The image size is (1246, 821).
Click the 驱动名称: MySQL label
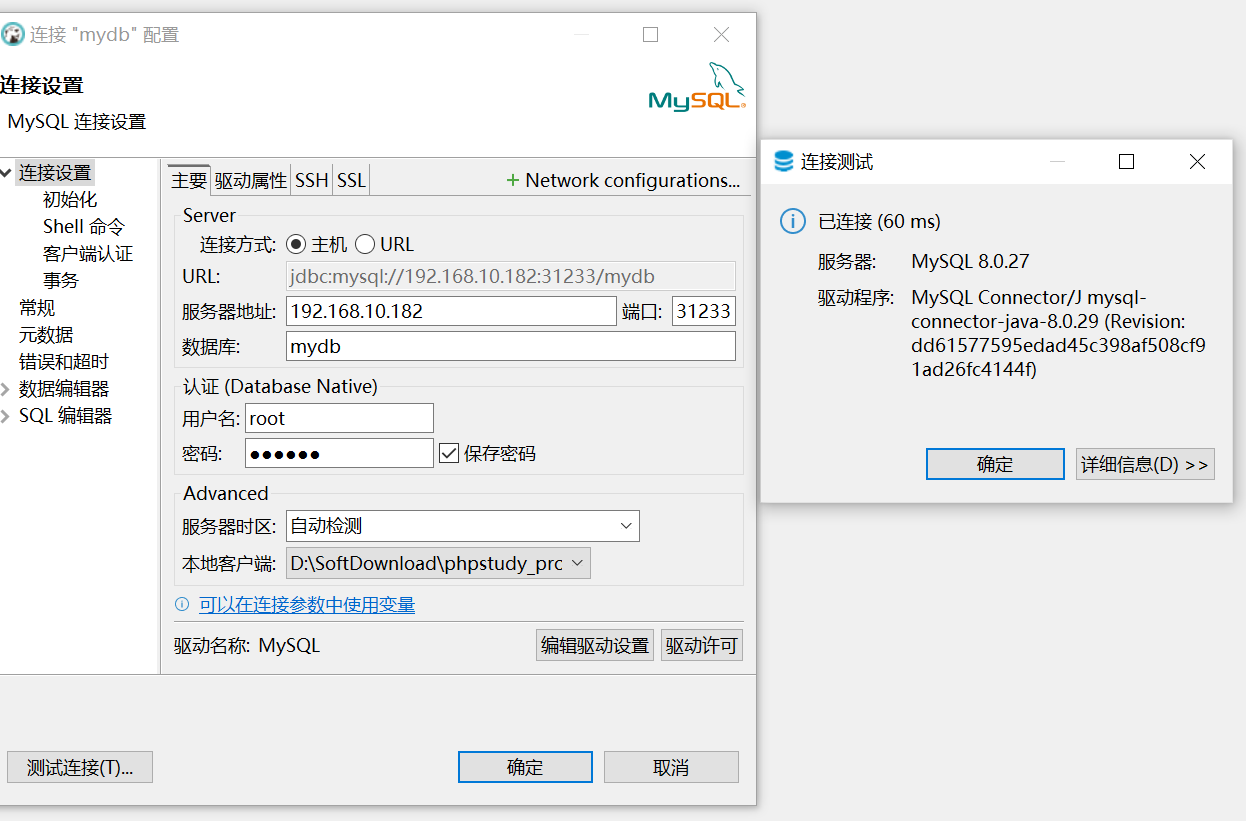(247, 646)
